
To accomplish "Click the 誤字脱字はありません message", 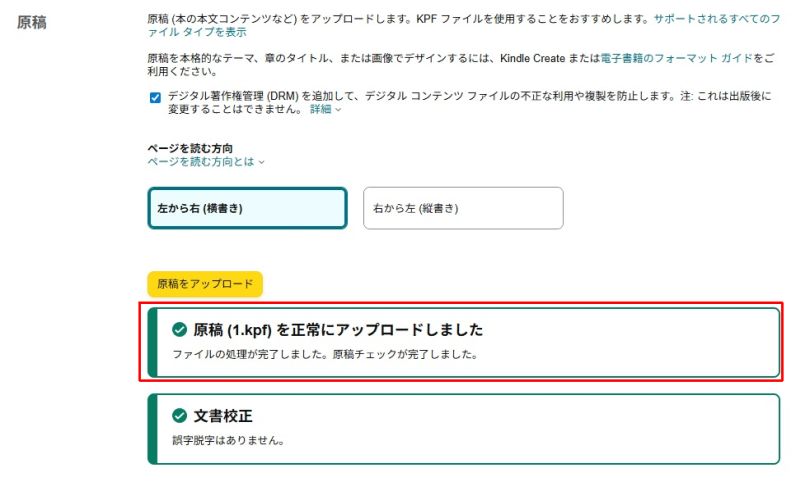I will pos(228,440).
